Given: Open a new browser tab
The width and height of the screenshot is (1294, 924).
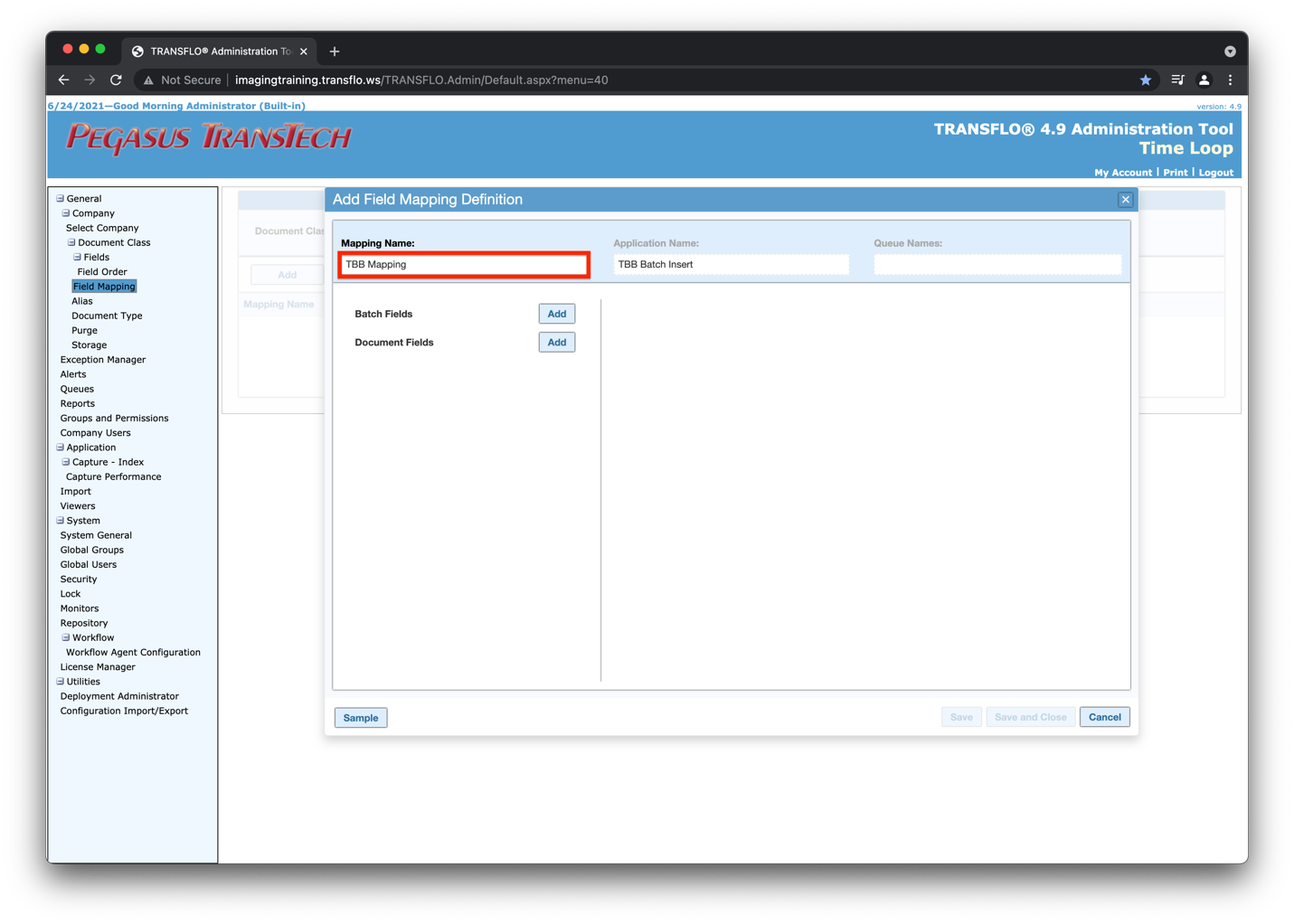Looking at the screenshot, I should coord(335,52).
